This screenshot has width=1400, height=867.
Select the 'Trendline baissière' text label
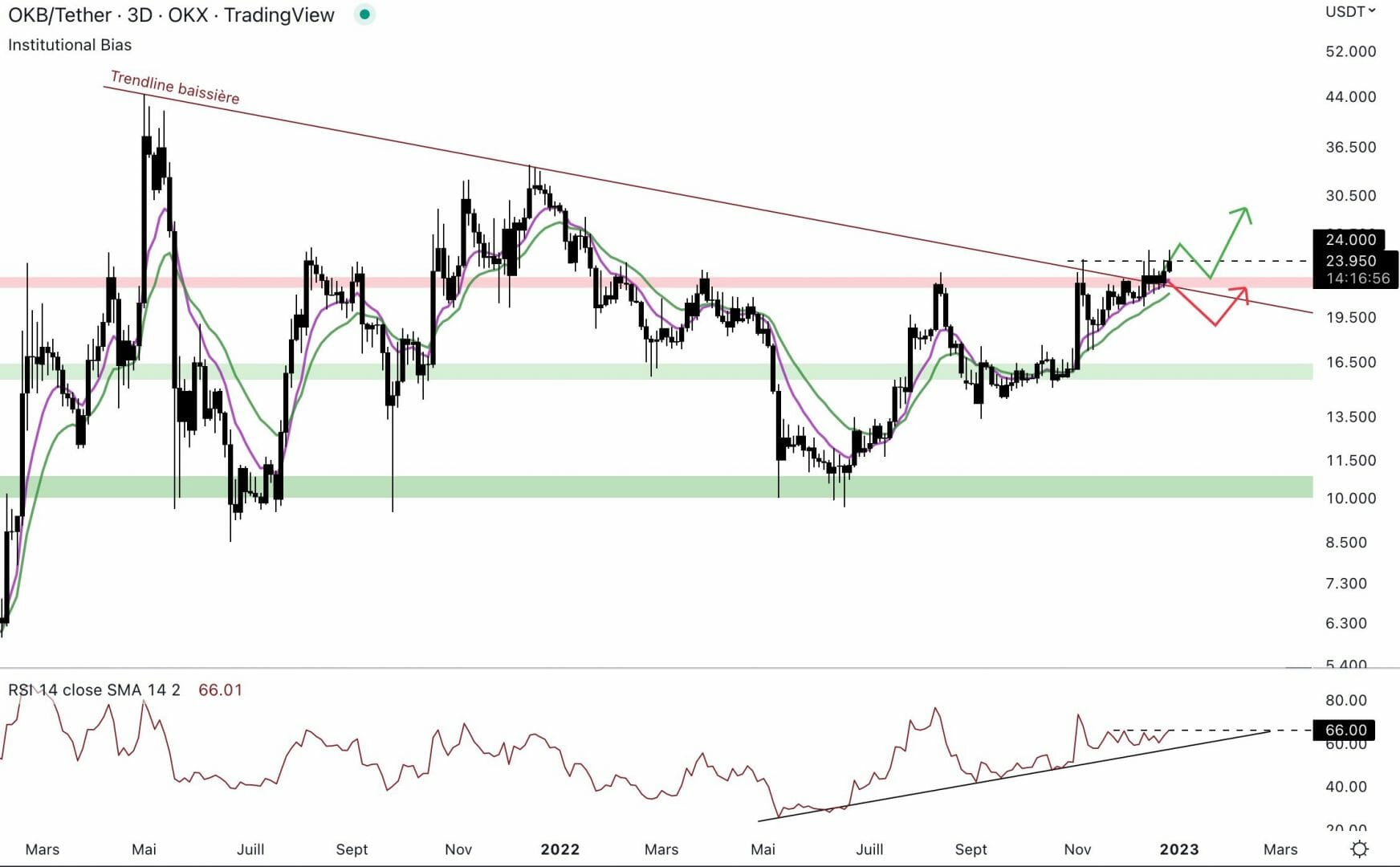pyautogui.click(x=174, y=88)
